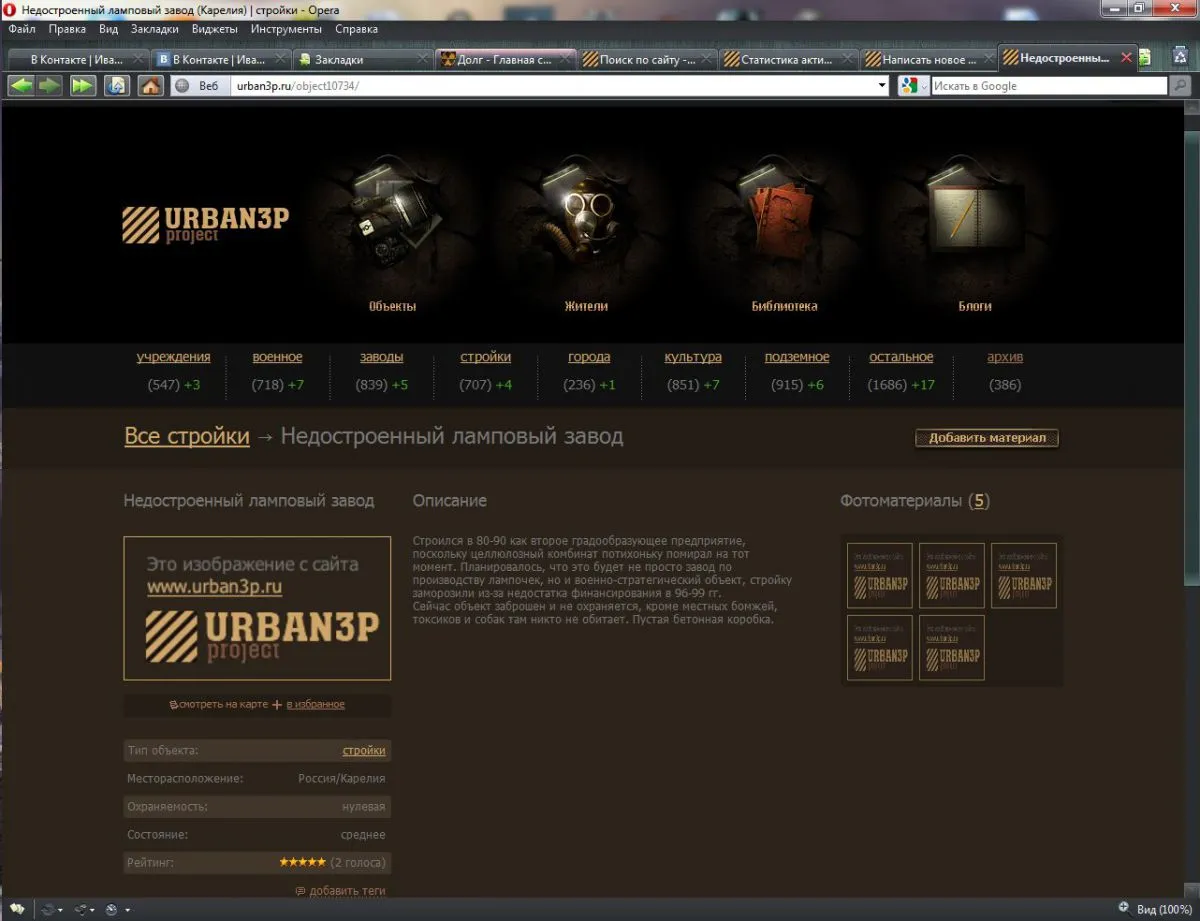This screenshot has width=1200, height=921.
Task: Click the Fast Forward double-arrow button
Action: [82, 86]
